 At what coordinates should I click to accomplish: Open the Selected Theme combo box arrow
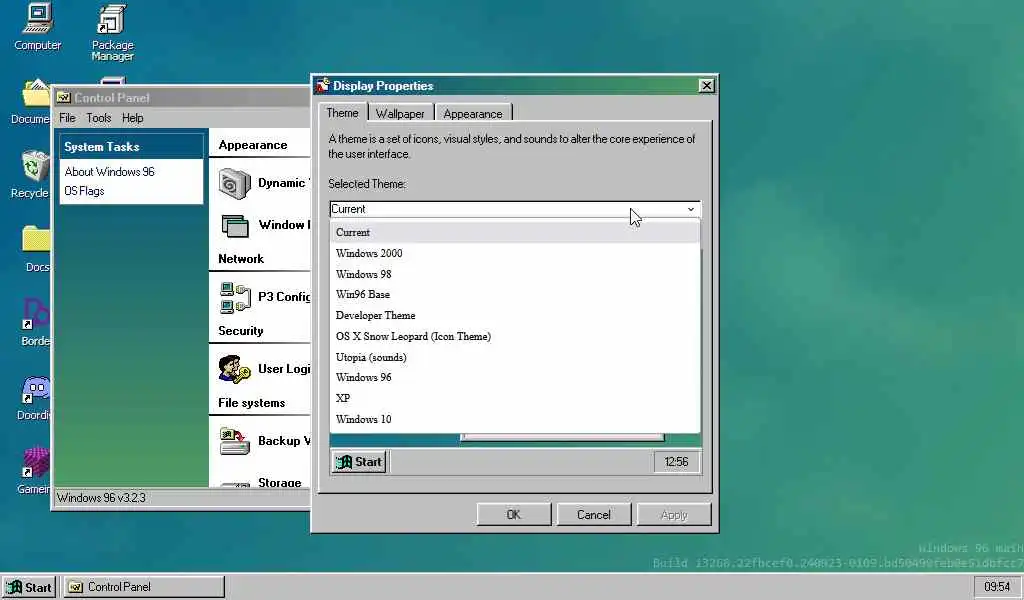(690, 210)
